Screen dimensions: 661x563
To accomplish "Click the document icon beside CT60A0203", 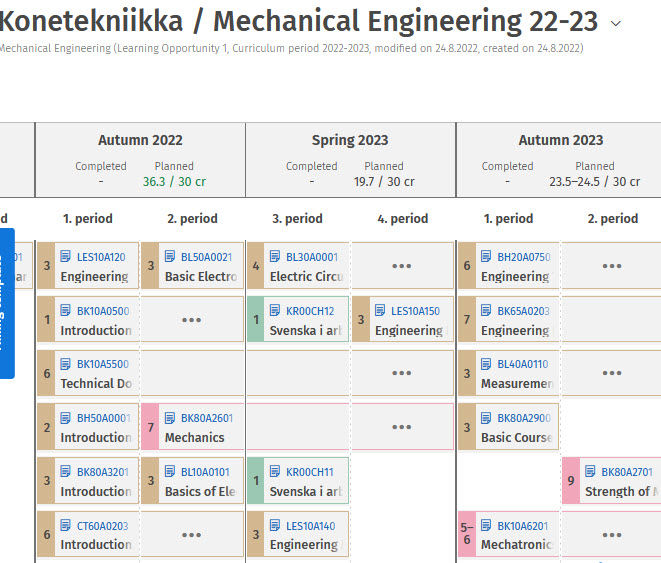I will coord(66,526).
